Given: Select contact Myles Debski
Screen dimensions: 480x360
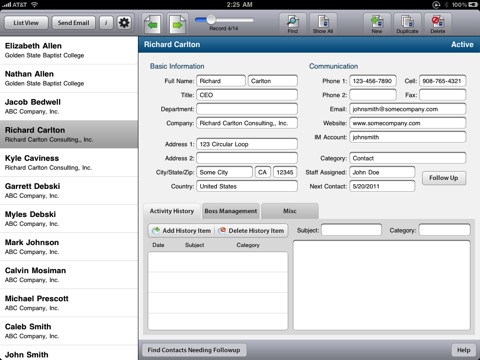Looking at the screenshot, I should click(x=69, y=219).
